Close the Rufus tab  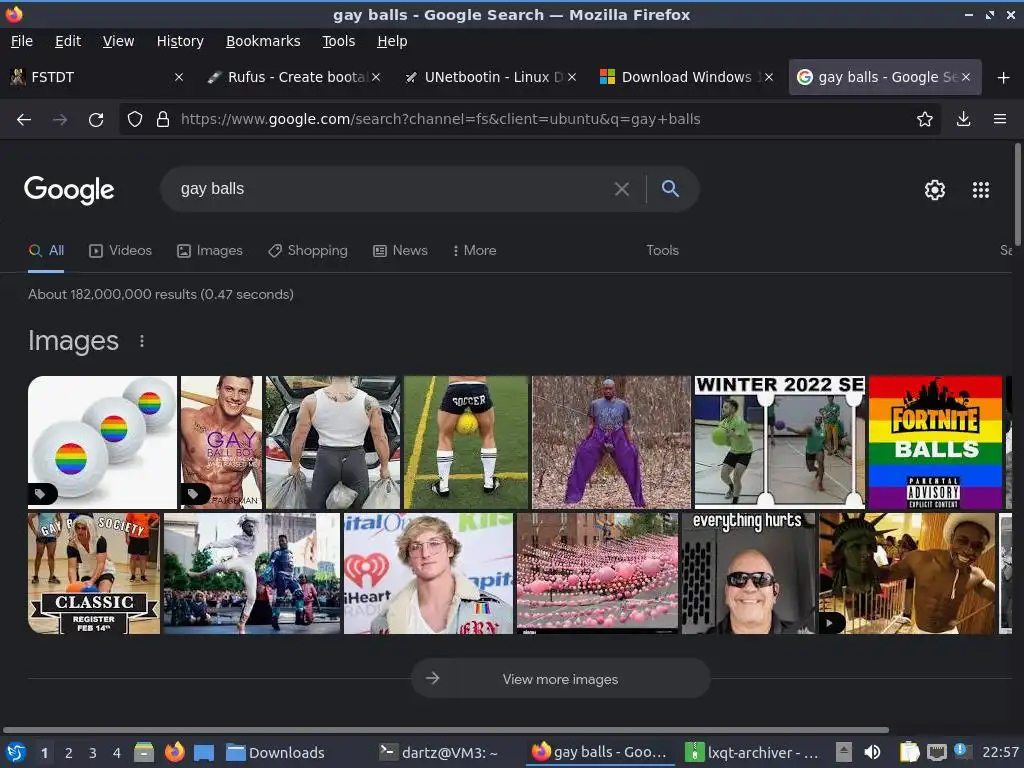376,77
